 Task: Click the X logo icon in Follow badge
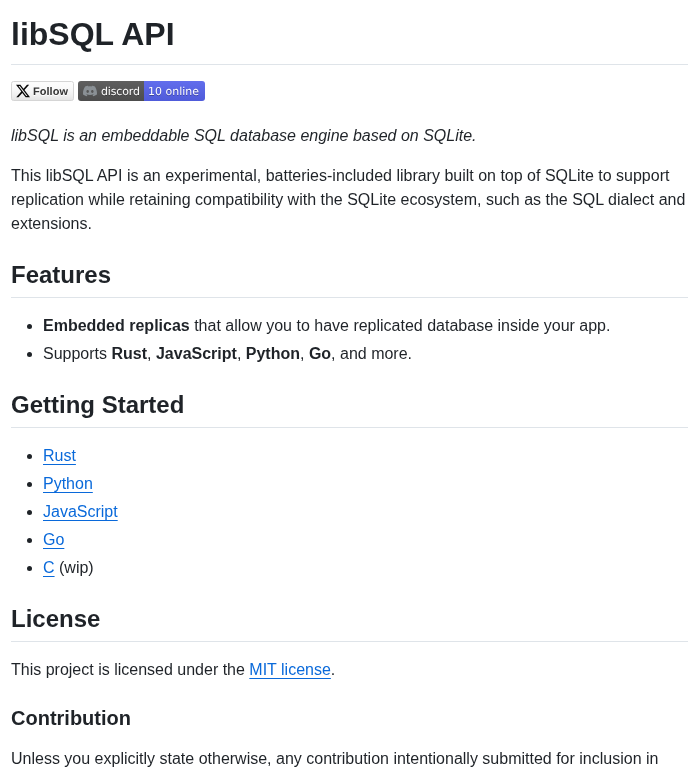click(x=23, y=91)
